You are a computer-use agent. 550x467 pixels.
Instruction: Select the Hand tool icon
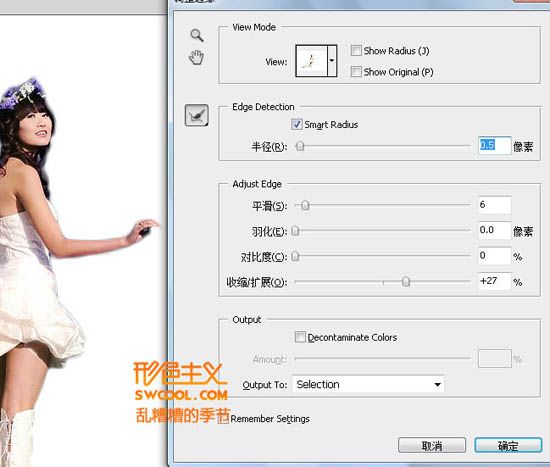196,57
